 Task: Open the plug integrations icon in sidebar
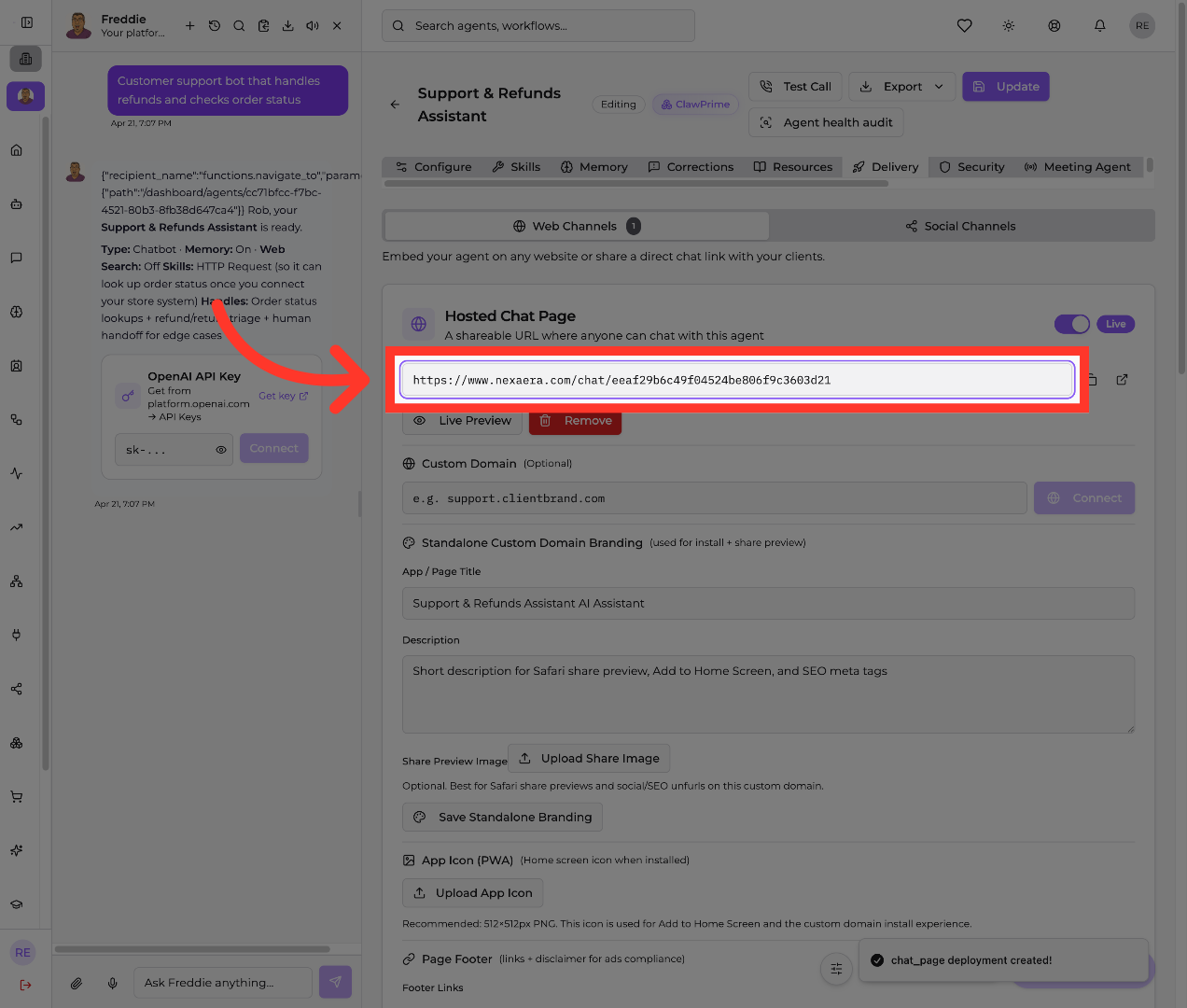(x=17, y=635)
